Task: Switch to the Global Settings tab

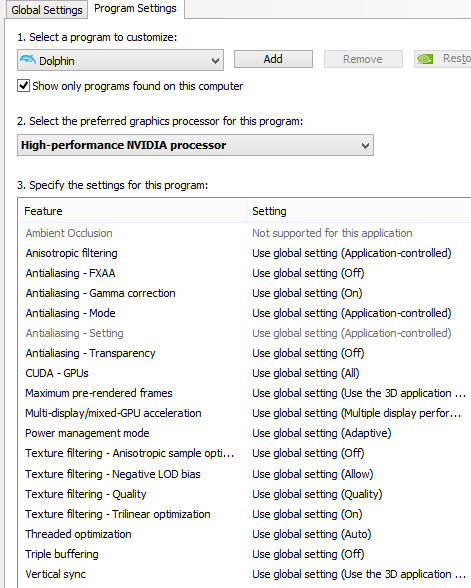Action: coord(47,10)
